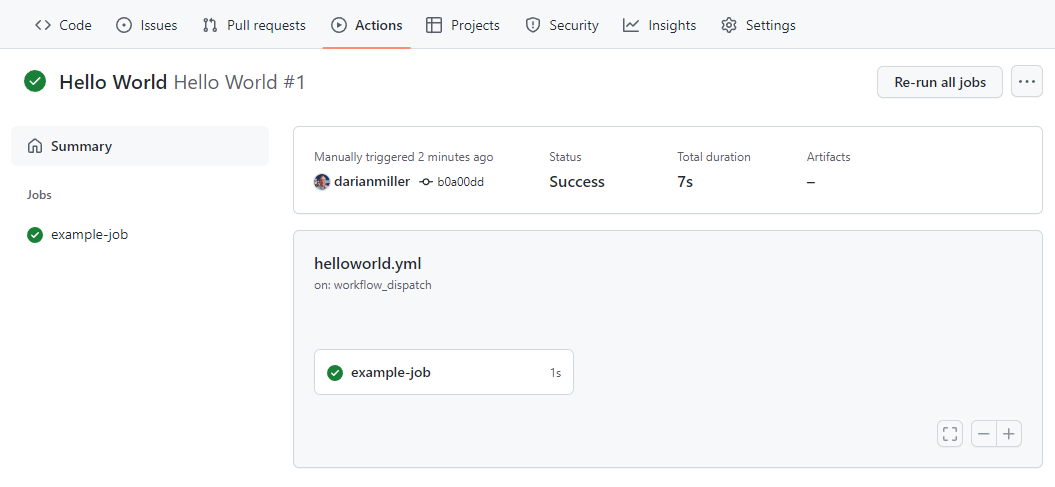This screenshot has width=1055, height=487.
Task: Open the Pull requests tab
Action: click(x=254, y=26)
